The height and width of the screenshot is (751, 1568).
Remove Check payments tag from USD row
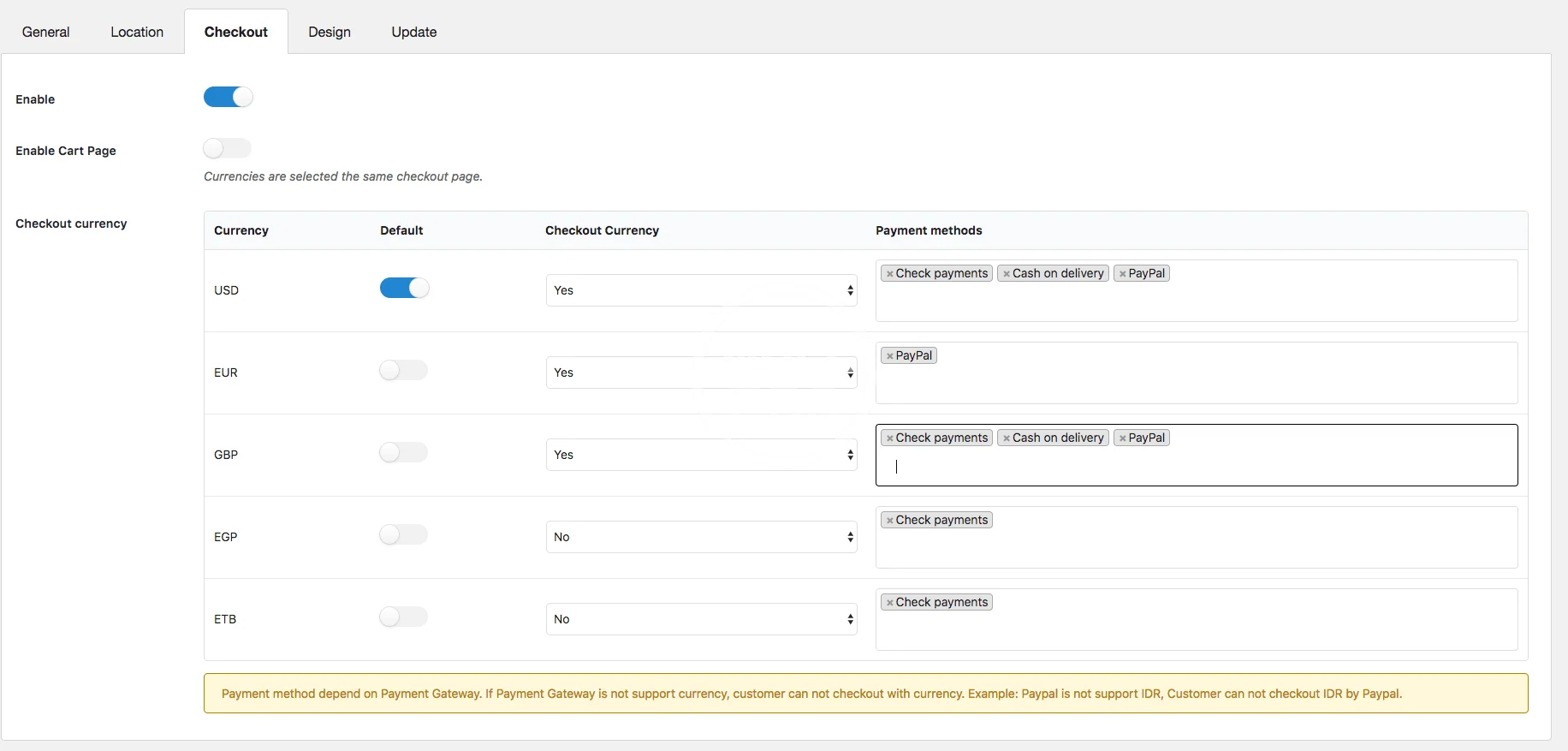(889, 274)
